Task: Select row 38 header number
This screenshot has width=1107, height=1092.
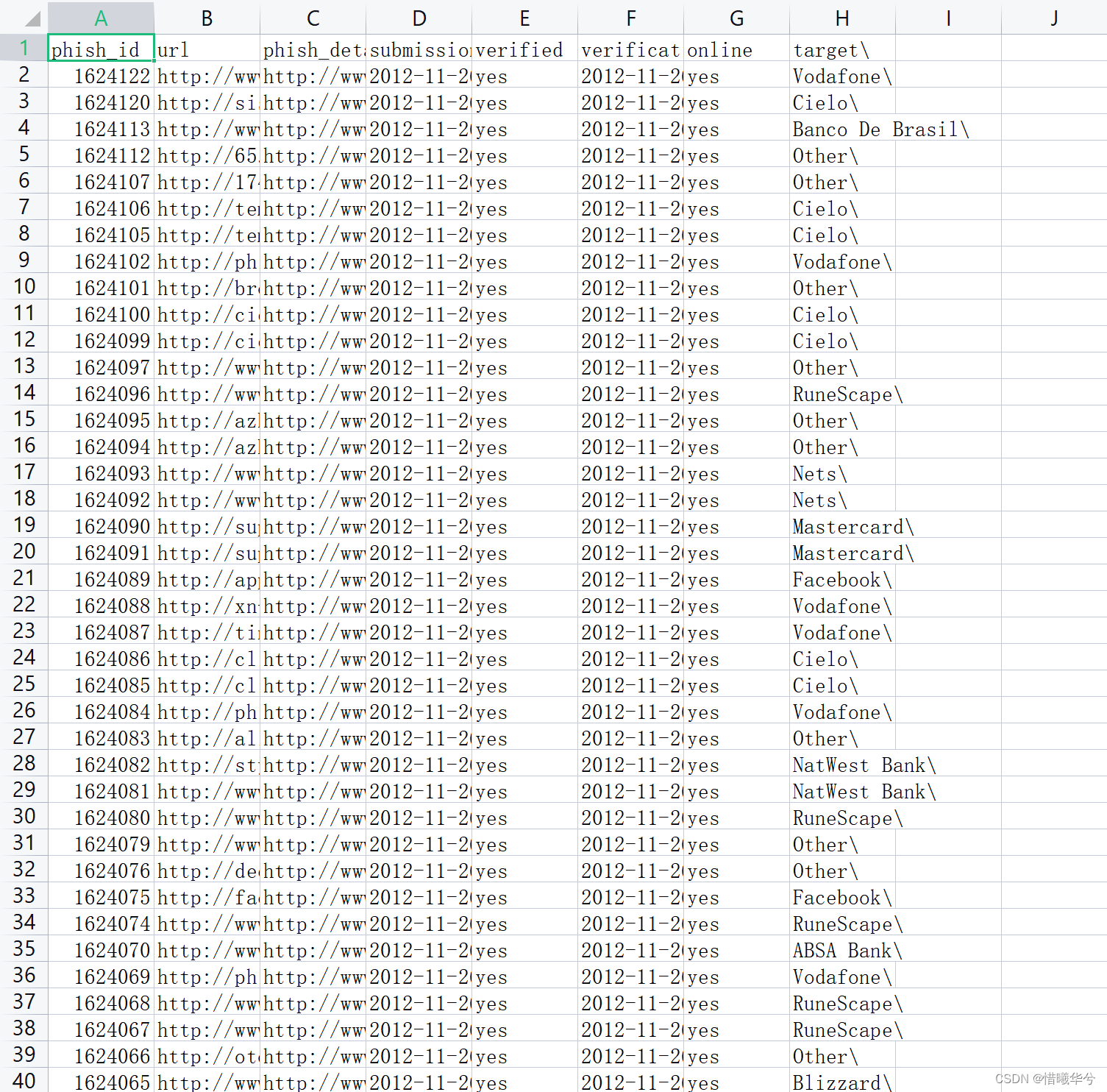Action: click(24, 1028)
